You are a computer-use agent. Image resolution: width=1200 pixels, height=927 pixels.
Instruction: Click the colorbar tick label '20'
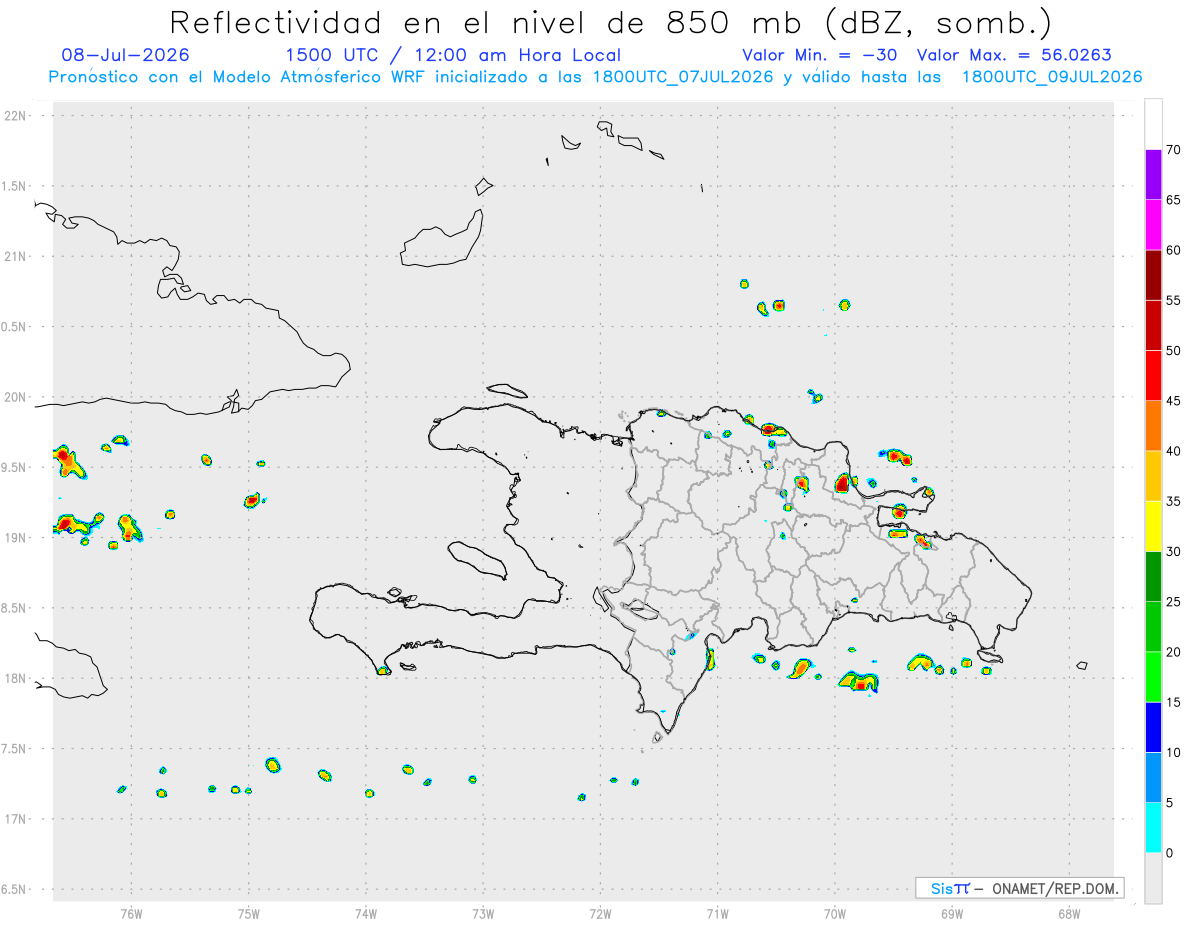coord(1174,652)
